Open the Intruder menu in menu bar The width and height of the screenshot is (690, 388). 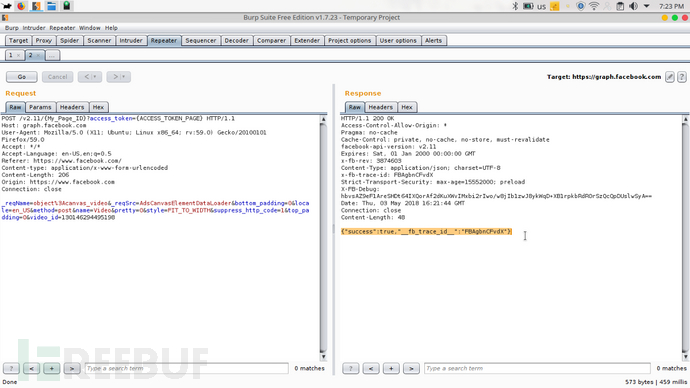34,28
